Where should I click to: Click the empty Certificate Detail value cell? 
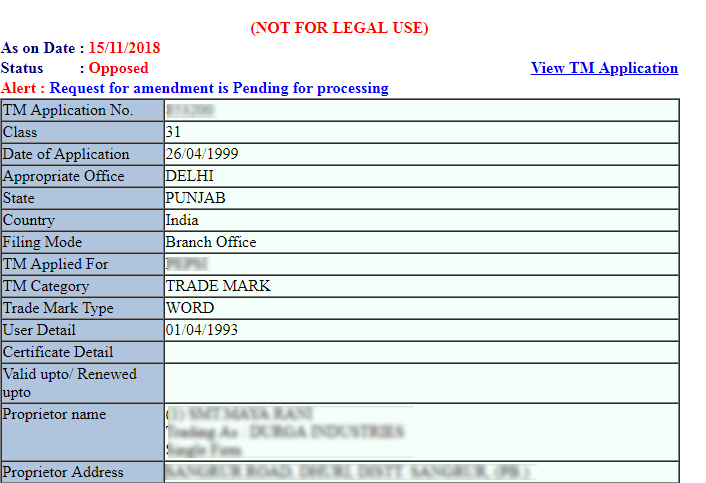420,352
